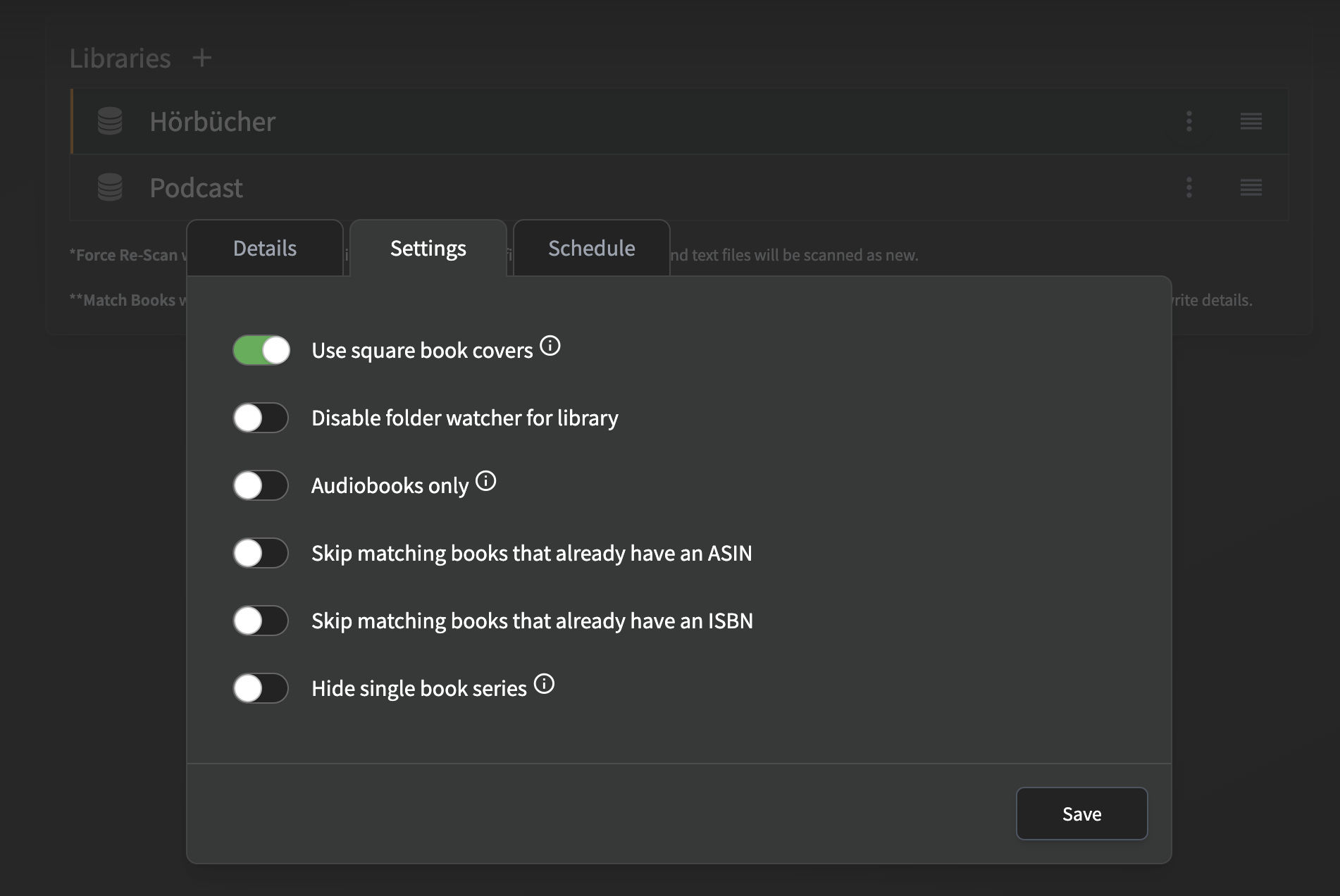Click the info icon next to Use square book covers
Image resolution: width=1340 pixels, height=896 pixels.
click(550, 346)
